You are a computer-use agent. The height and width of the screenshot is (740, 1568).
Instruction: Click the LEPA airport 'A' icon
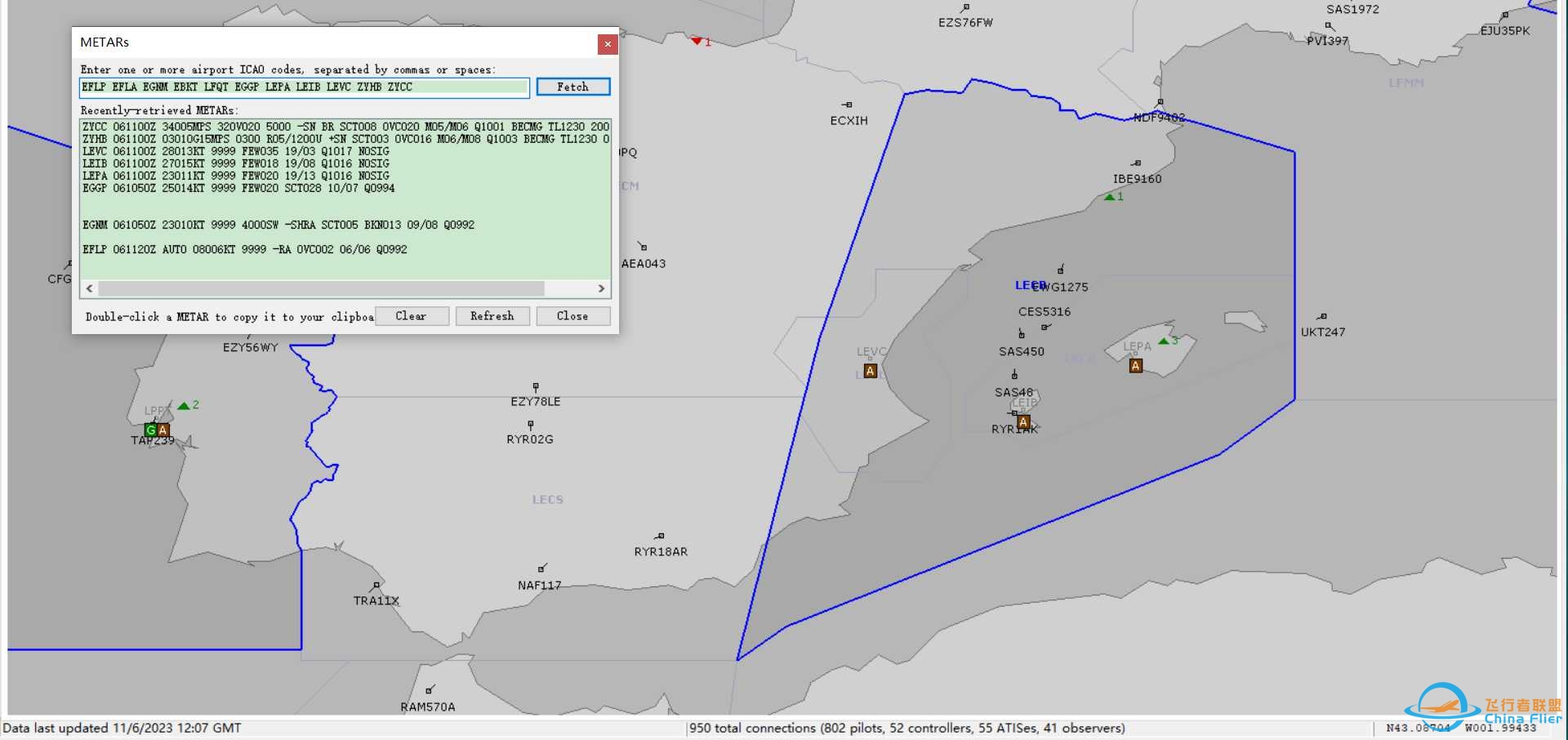1135,366
